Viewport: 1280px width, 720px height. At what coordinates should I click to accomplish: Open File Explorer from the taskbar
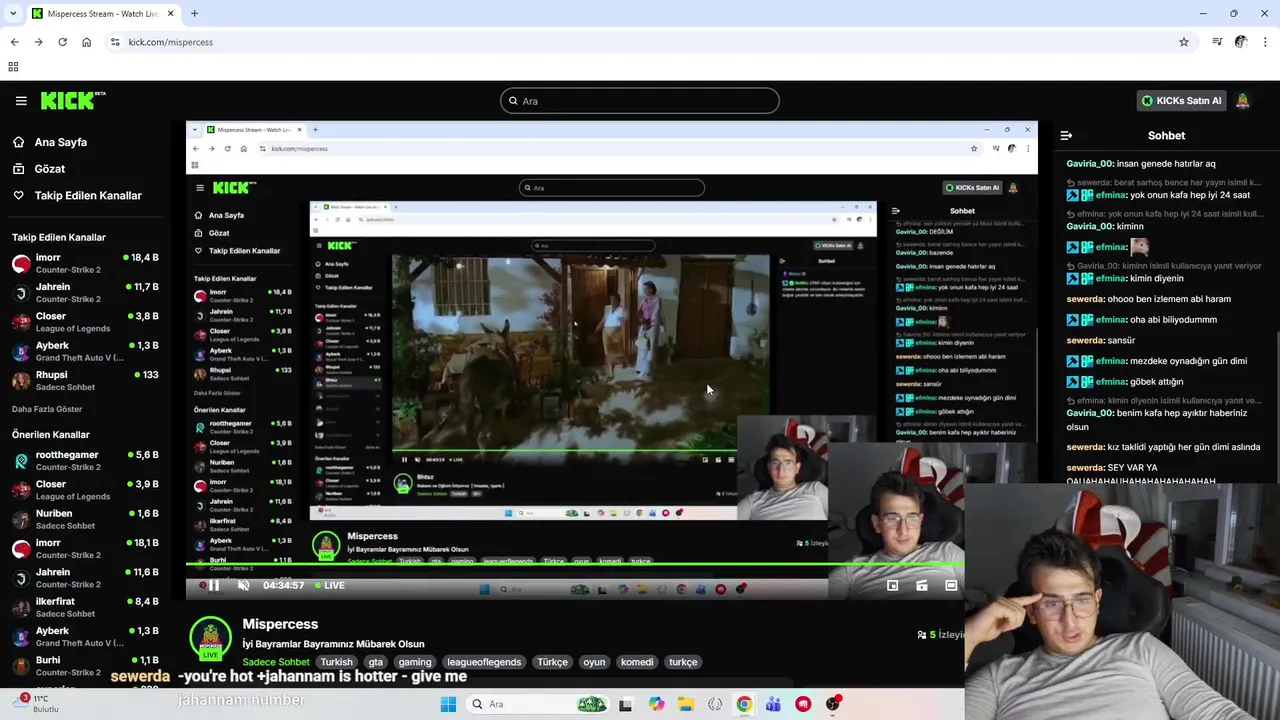[x=686, y=704]
